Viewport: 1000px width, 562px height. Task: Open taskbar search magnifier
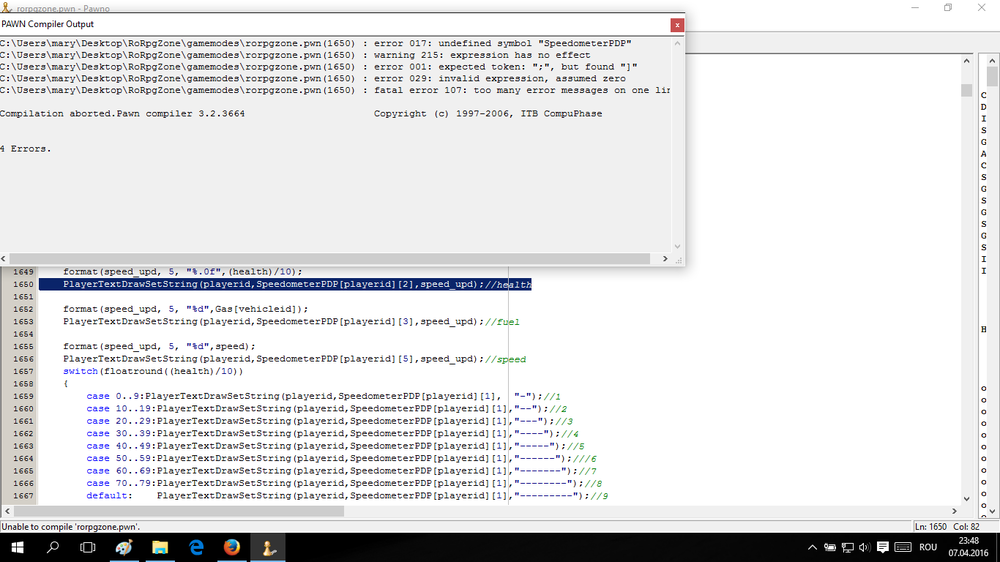click(53, 547)
